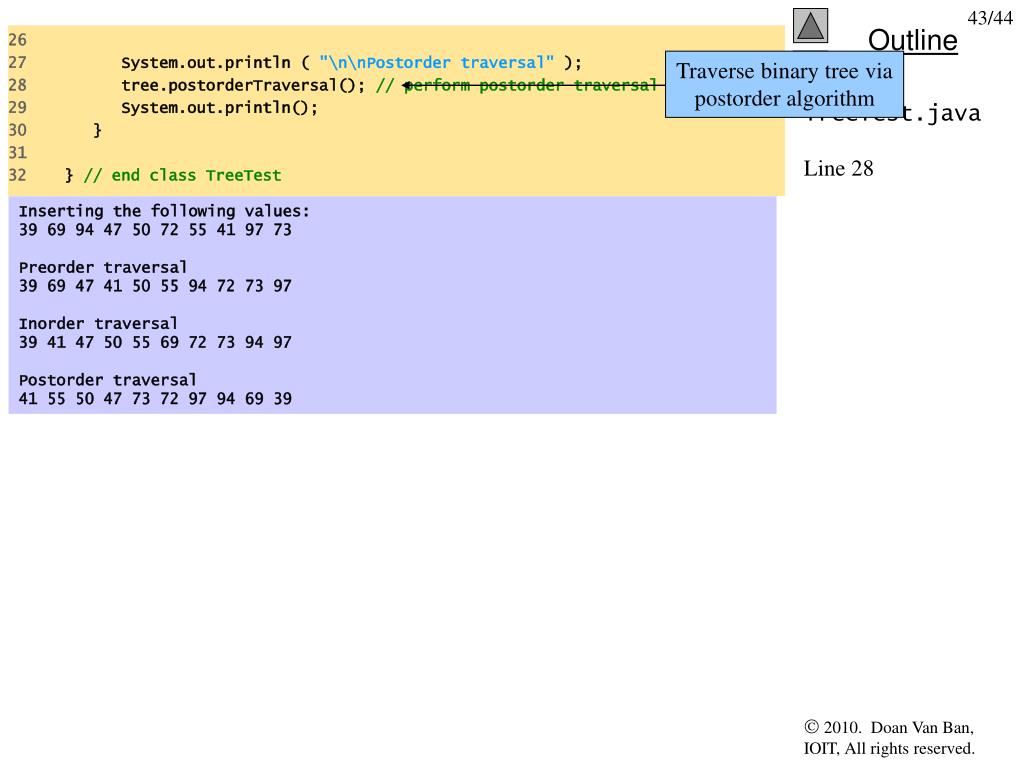Screen dimensions: 1024x768
Task: Click line 27 println Postorder traversal code
Action: pos(351,63)
